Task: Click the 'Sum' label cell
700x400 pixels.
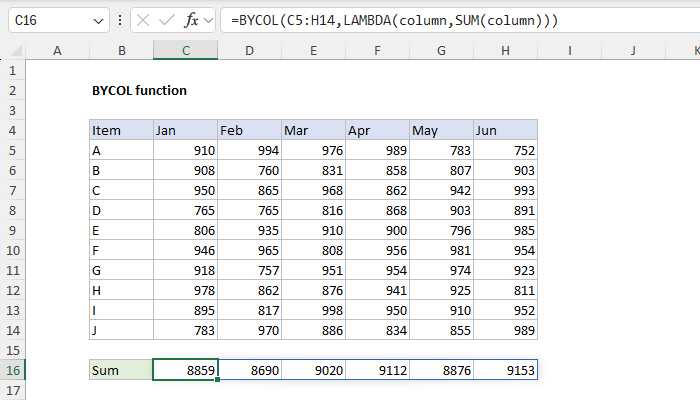Action: point(121,370)
